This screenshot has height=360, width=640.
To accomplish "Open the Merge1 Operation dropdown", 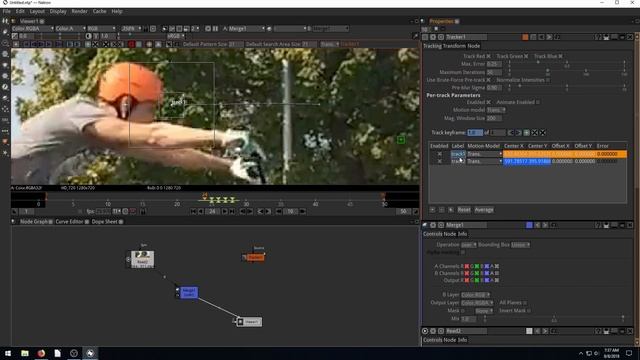I will [x=469, y=245].
